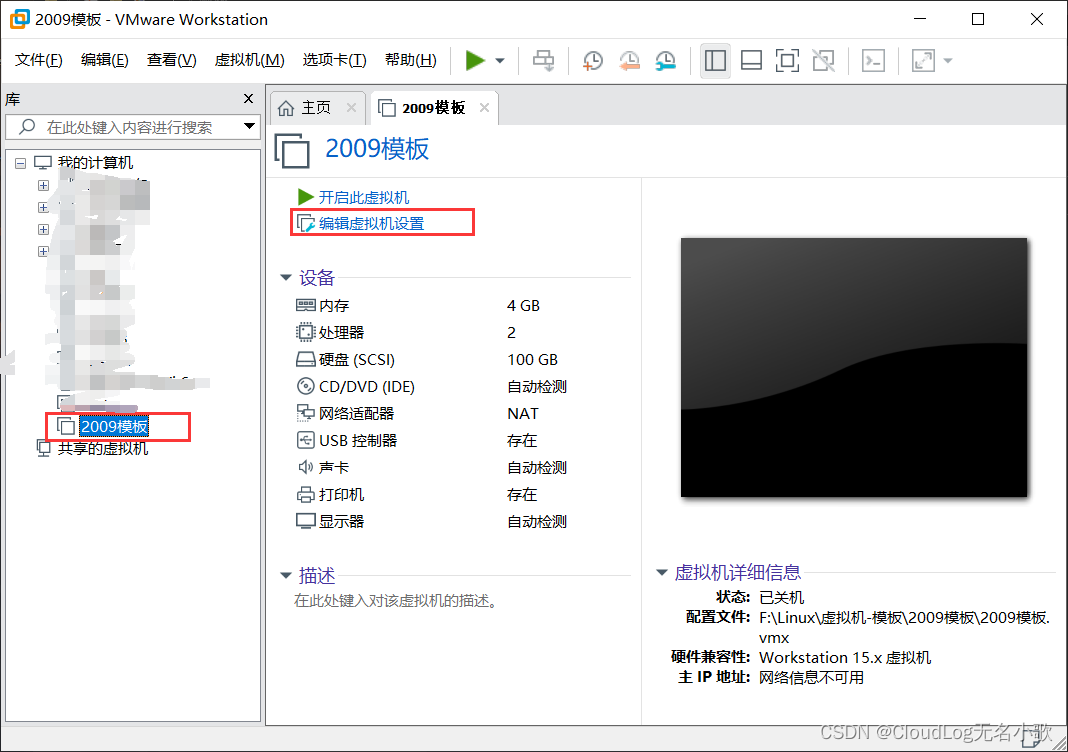Click the green power-on play toolbar button
The width and height of the screenshot is (1068, 752).
(475, 61)
